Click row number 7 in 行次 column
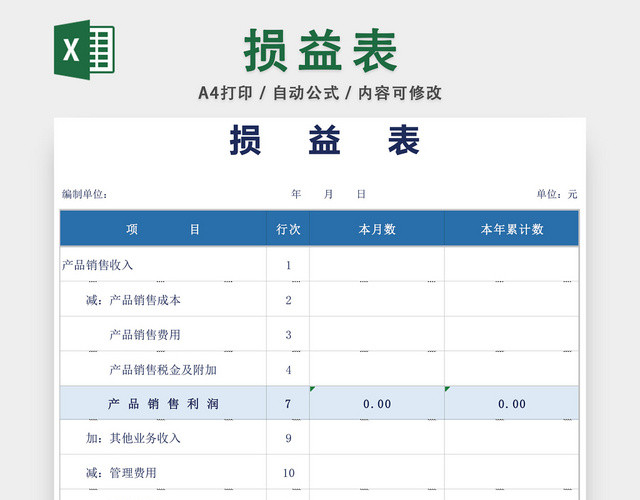 (x=288, y=404)
